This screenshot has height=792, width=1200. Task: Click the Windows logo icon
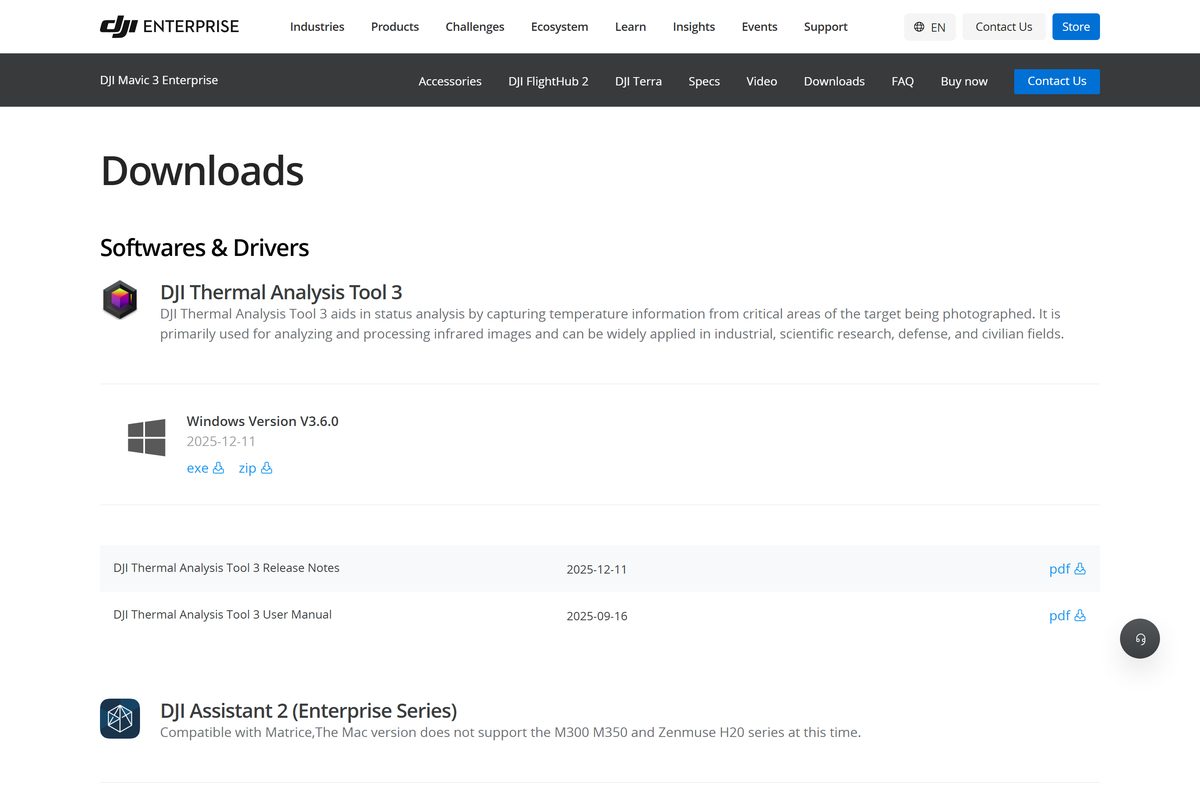tap(147, 438)
